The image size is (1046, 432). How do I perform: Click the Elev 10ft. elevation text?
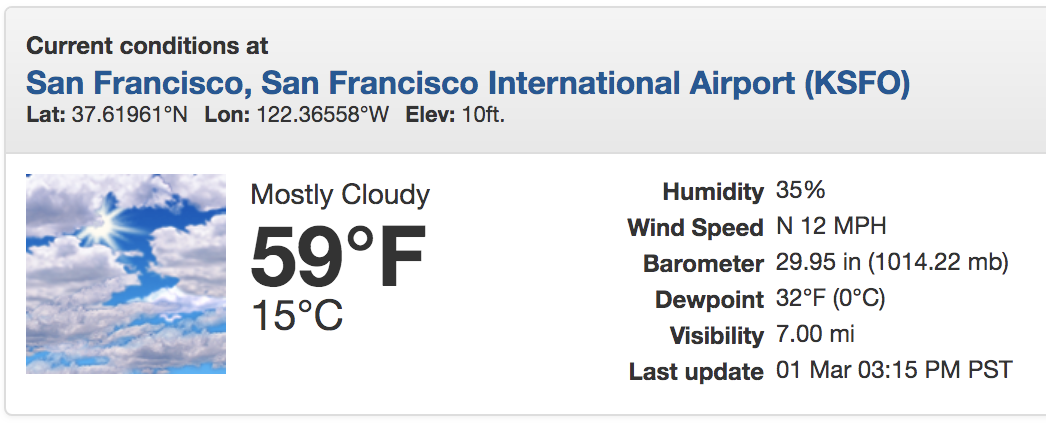455,115
